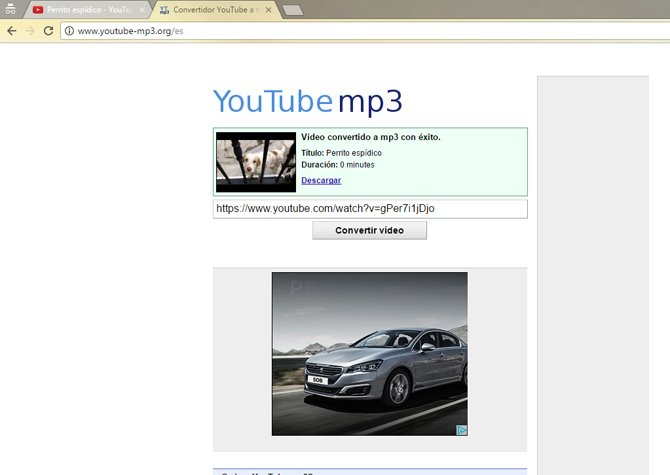Focus the YouTube URL input field
Viewport: 670px width, 475px height.
(x=370, y=209)
